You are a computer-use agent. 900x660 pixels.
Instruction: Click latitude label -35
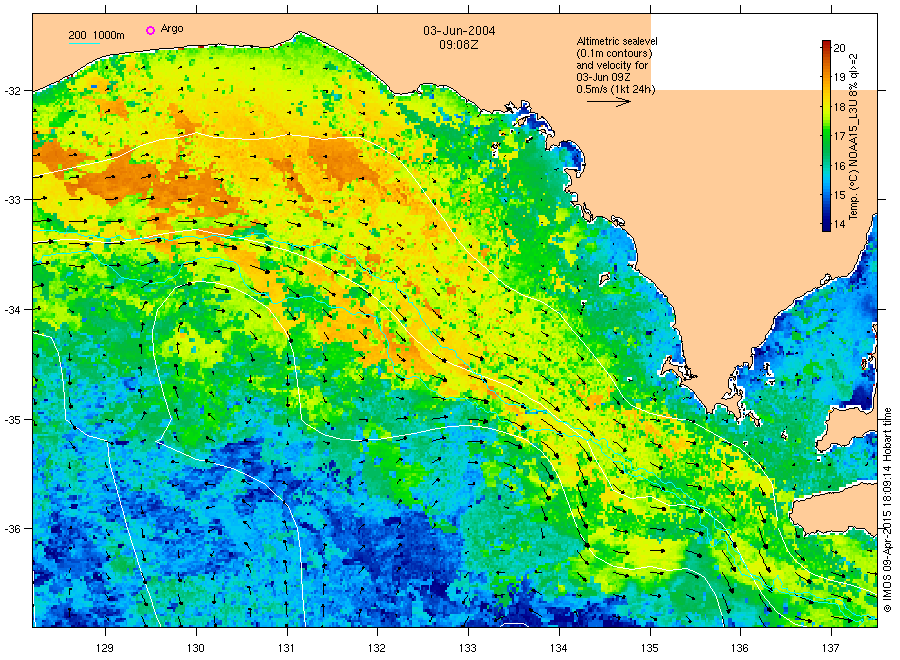(x=12, y=420)
